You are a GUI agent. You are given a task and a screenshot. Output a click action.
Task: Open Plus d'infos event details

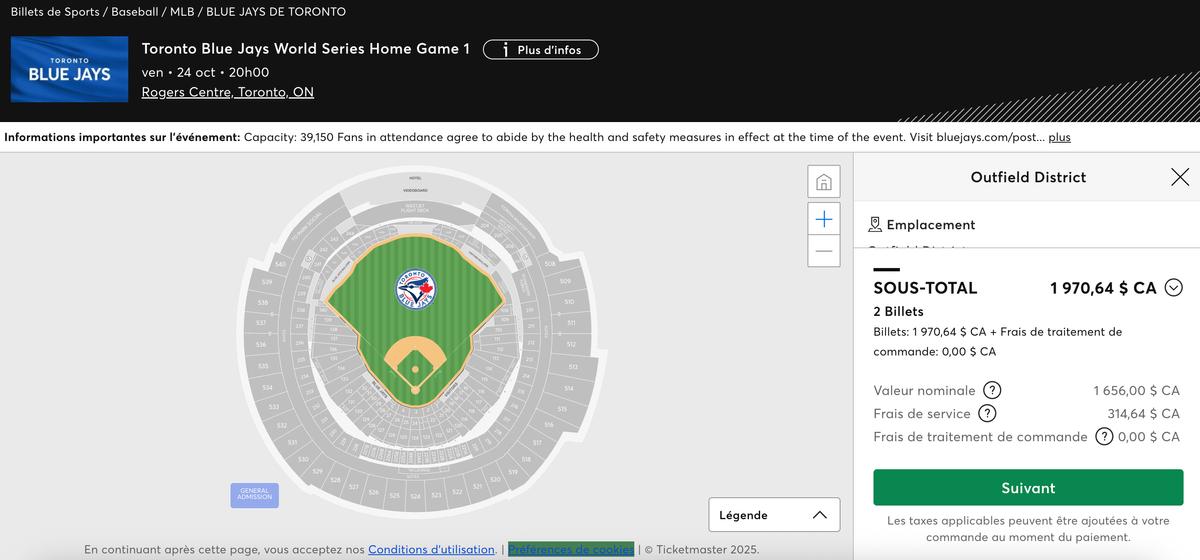click(x=540, y=50)
